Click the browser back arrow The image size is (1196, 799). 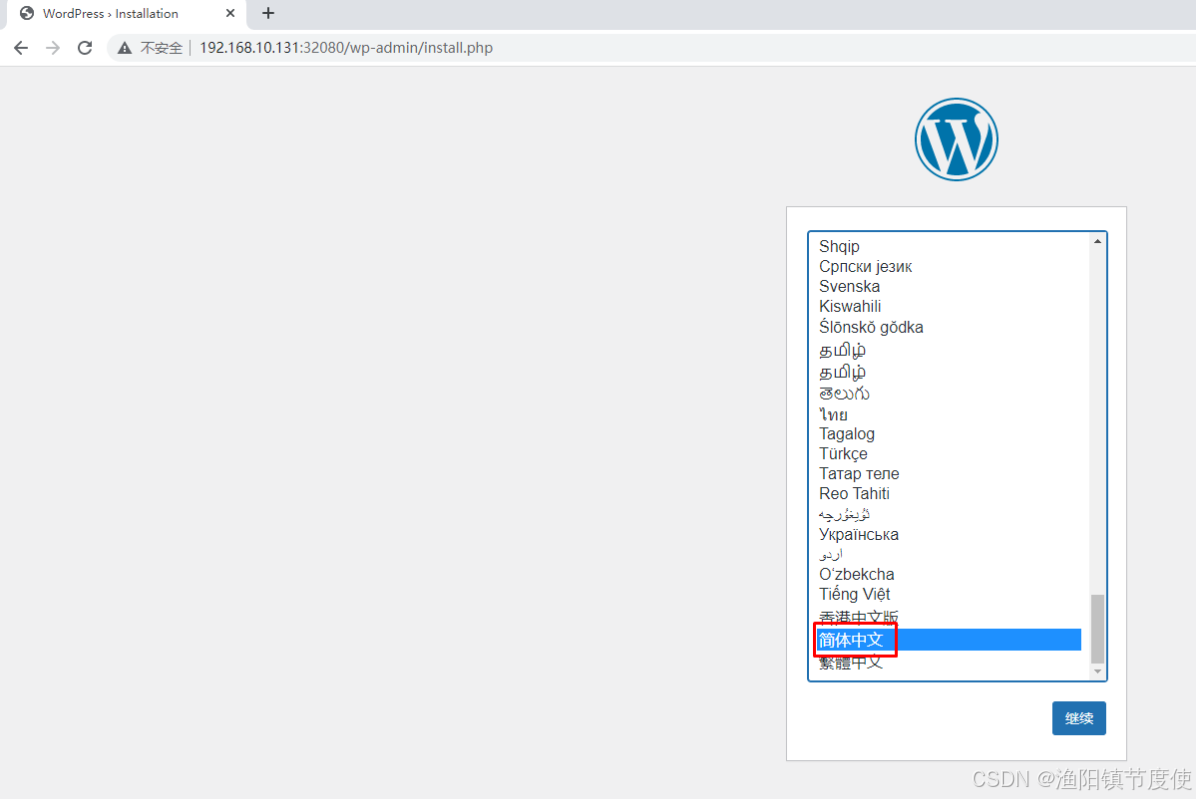[21, 48]
